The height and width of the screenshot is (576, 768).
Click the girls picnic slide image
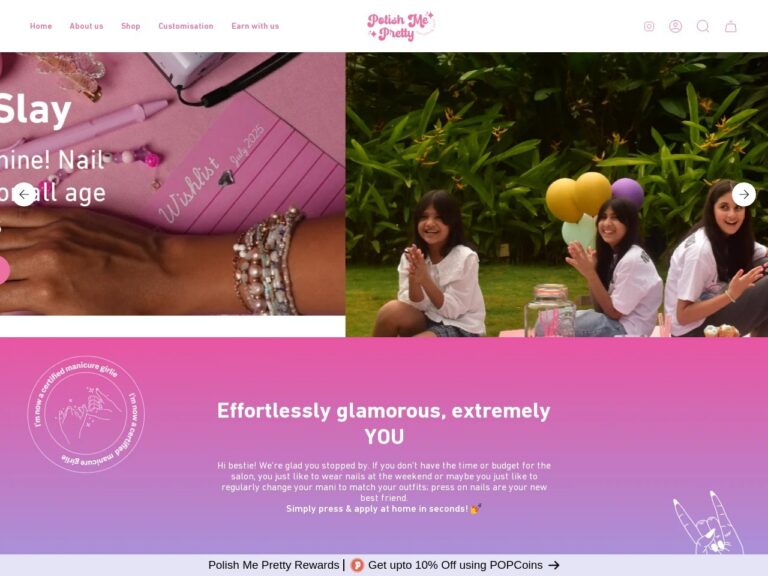pyautogui.click(x=556, y=194)
